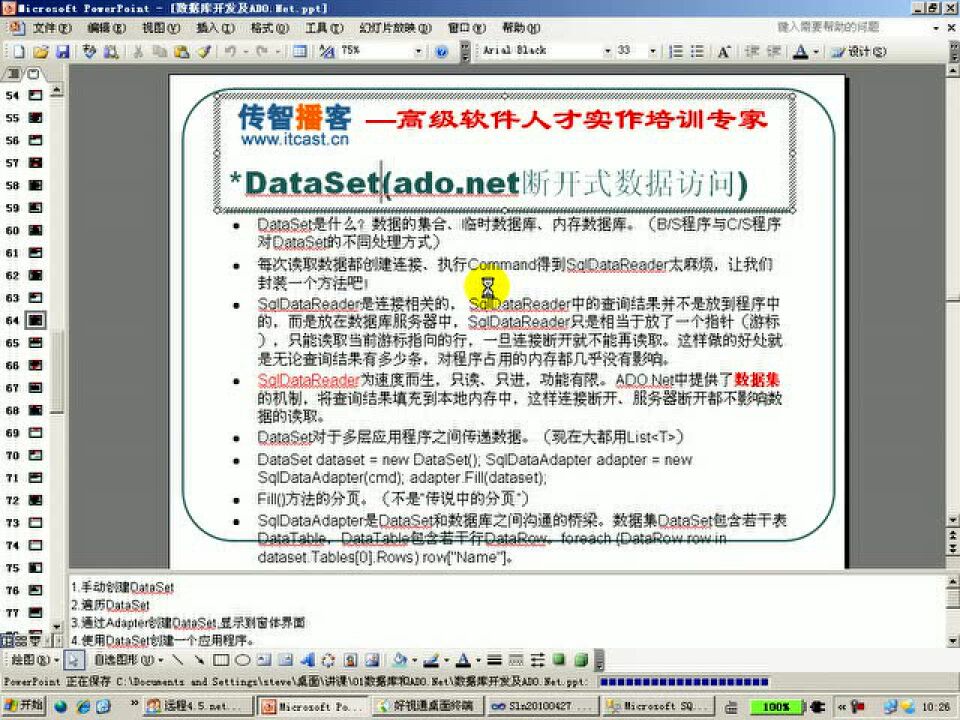
Task: Switch to 好视通桌面终端 taskbar window
Action: [427, 706]
